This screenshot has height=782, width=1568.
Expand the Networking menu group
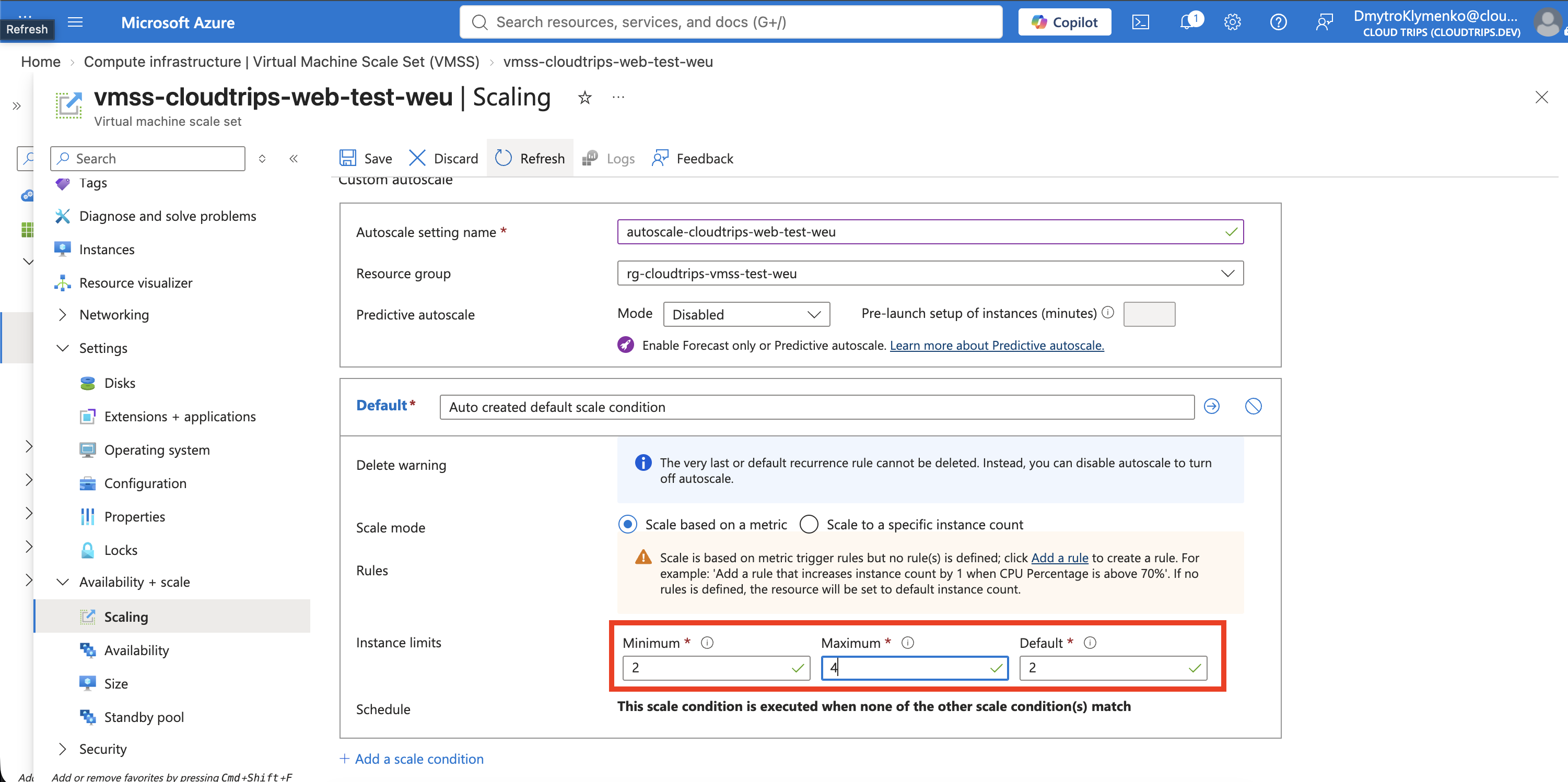(x=62, y=315)
